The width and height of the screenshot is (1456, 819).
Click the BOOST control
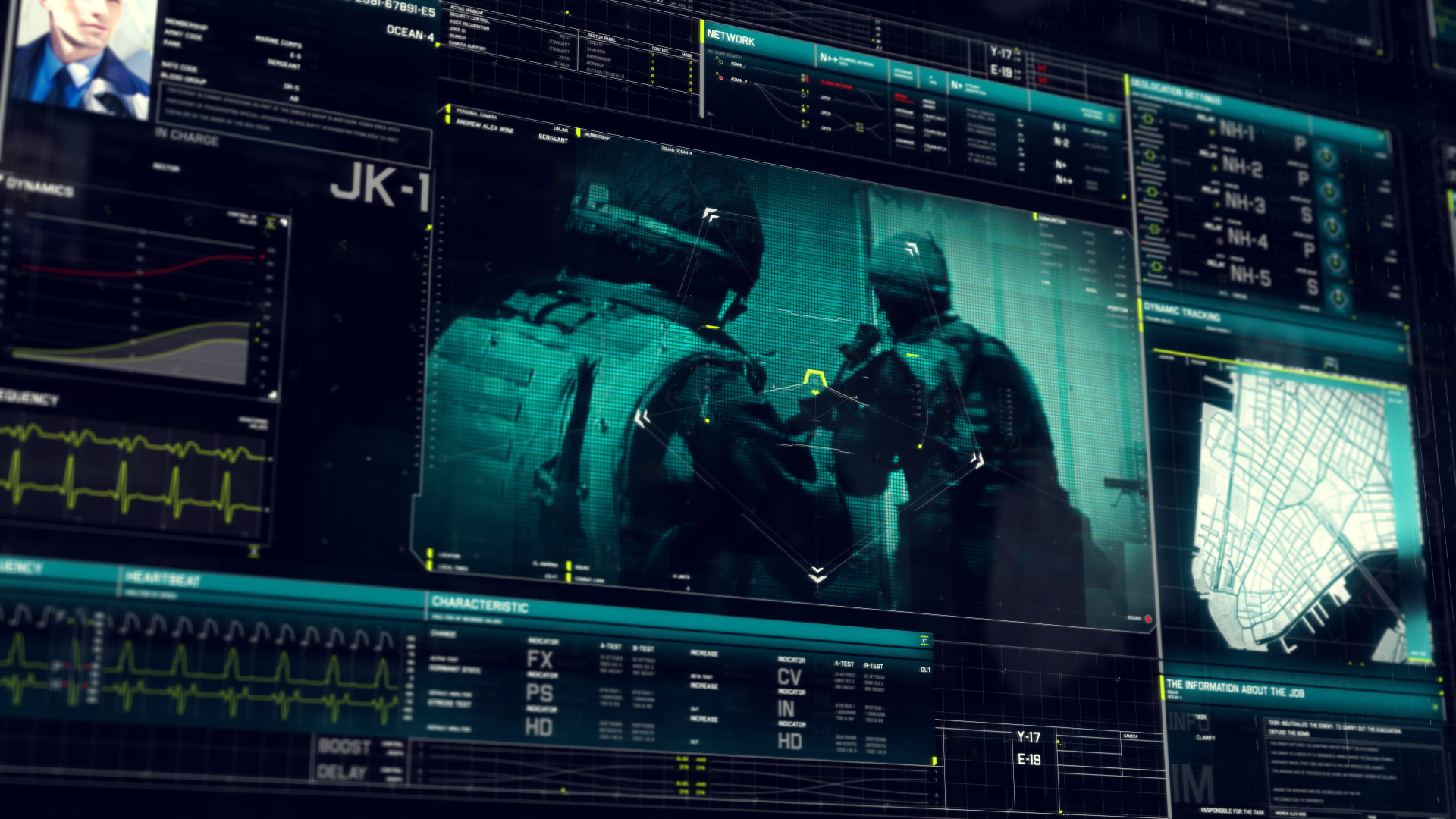[344, 745]
